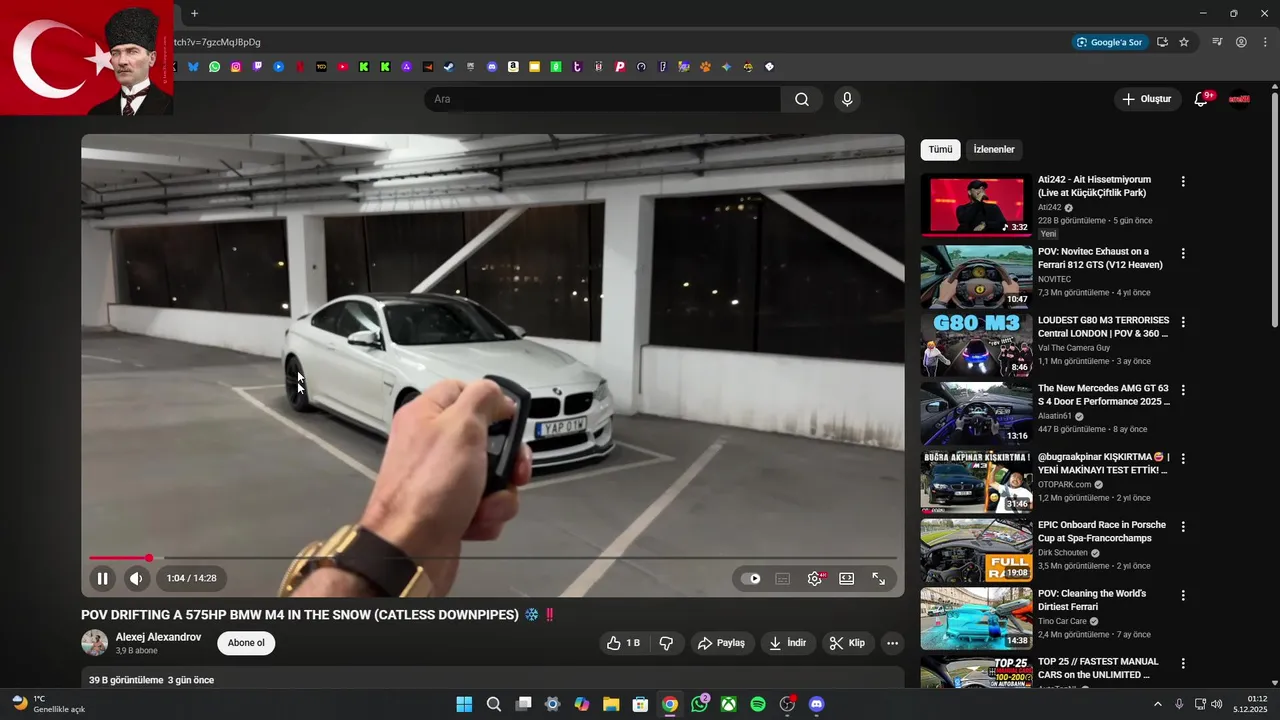Toggle subtitles button in video player
This screenshot has width=1280, height=720.
[x=783, y=578]
